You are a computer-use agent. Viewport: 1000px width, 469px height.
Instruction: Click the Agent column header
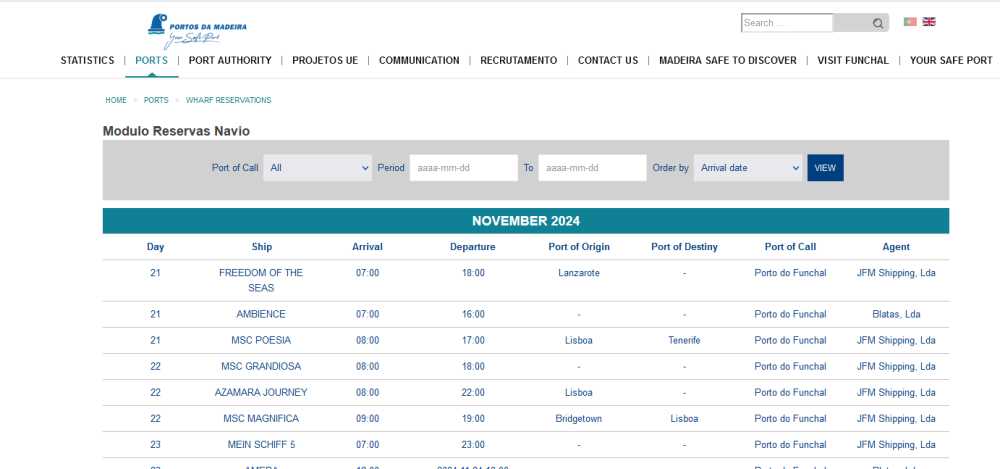(896, 247)
